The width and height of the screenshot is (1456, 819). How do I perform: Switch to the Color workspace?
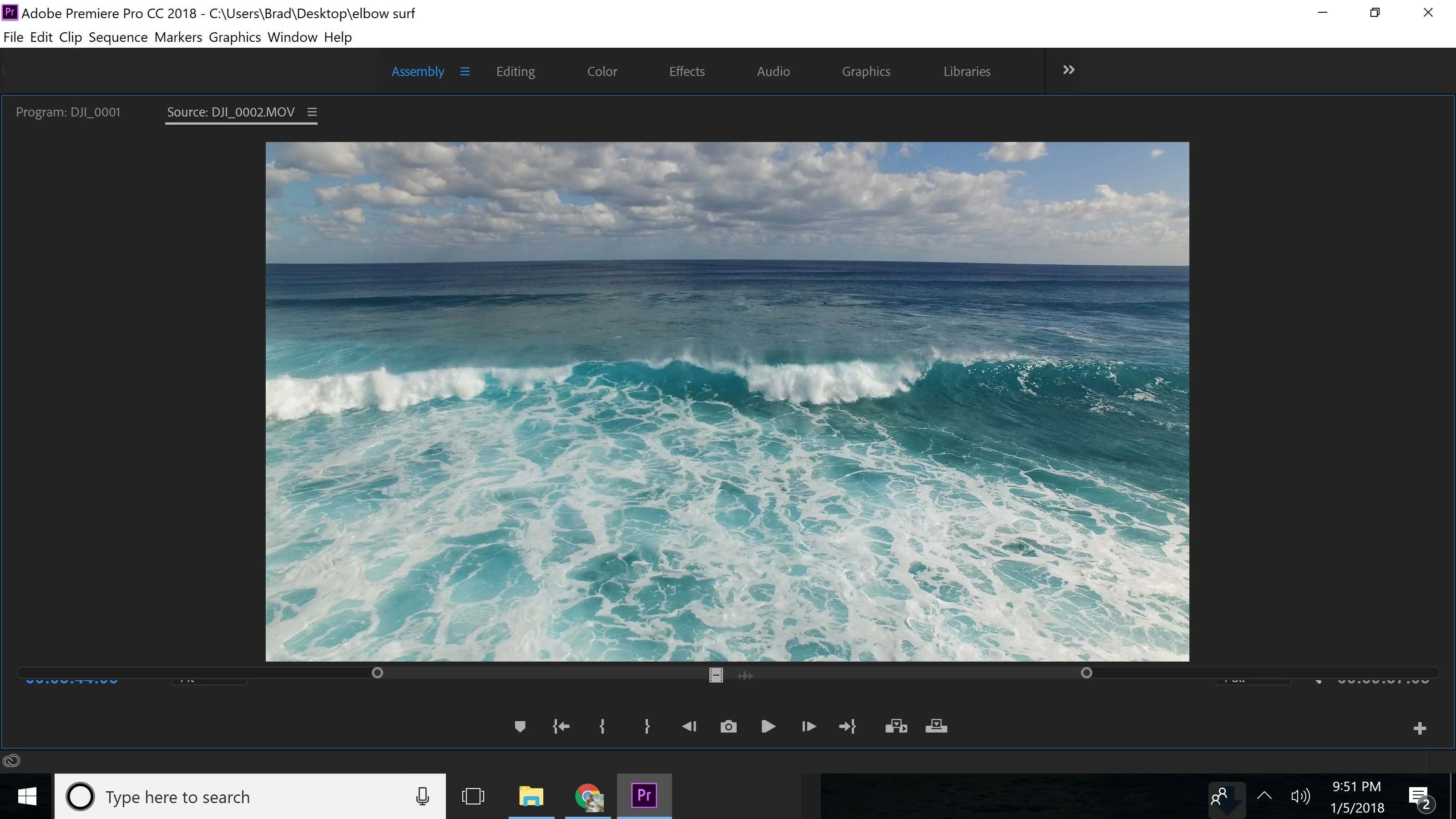coord(602,72)
